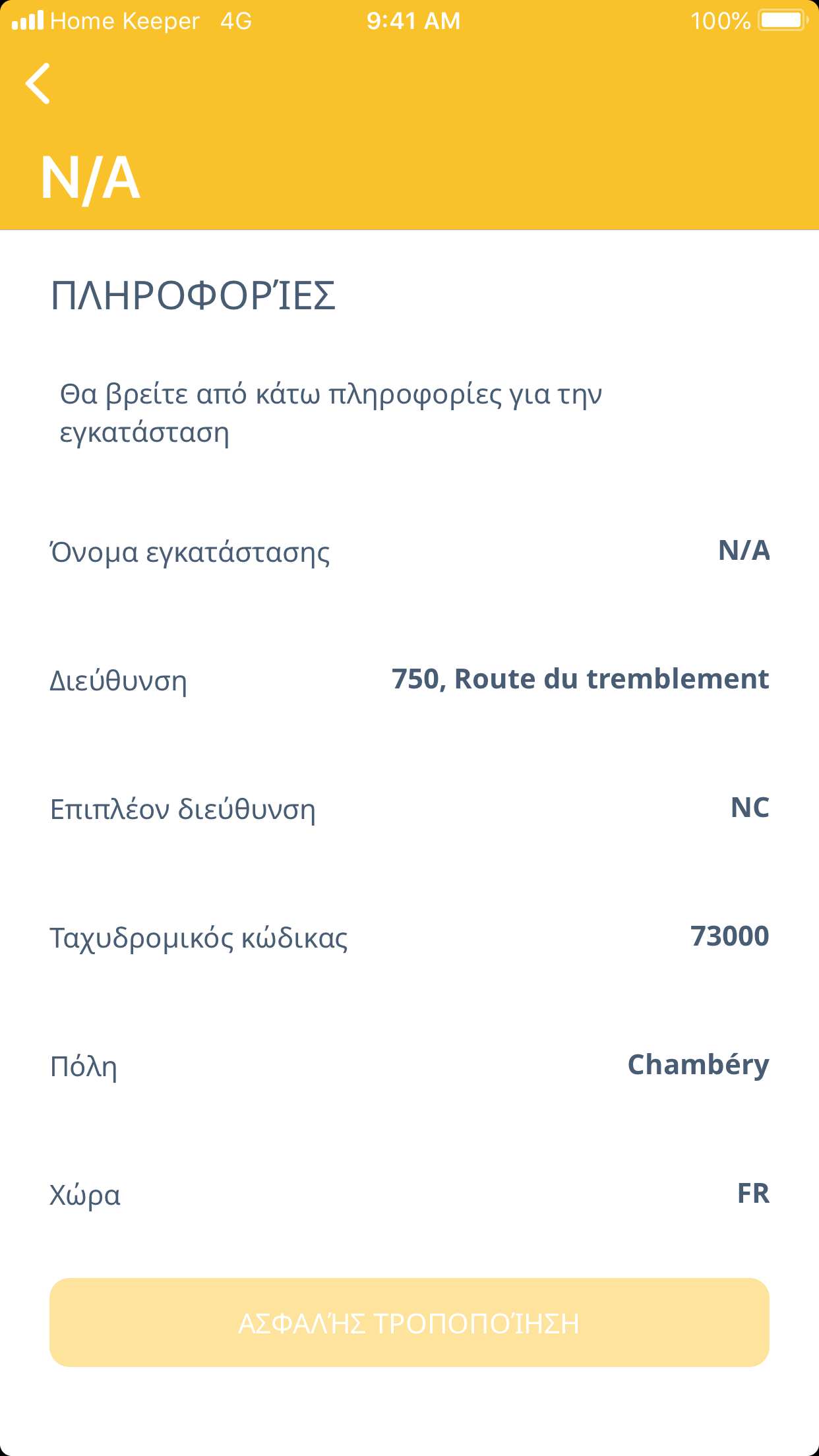This screenshot has height=1456, width=819.
Task: Click the battery icon in status bar
Action: (x=783, y=20)
